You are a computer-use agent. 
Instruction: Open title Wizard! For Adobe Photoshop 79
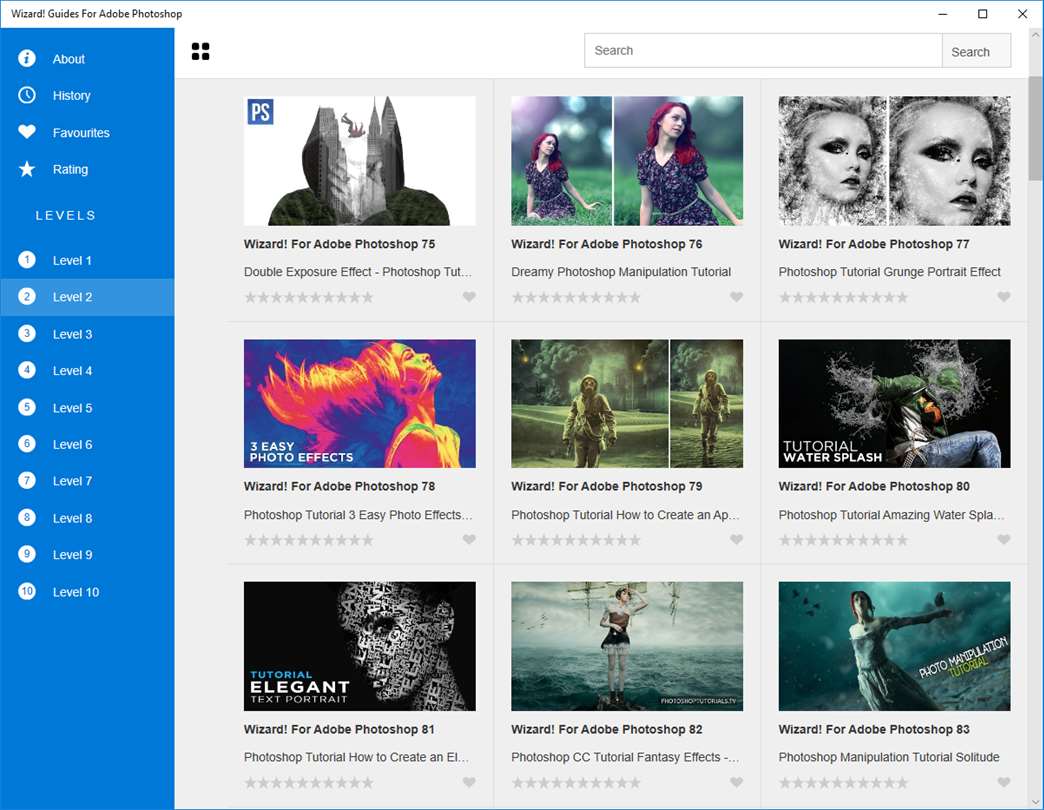coord(607,487)
